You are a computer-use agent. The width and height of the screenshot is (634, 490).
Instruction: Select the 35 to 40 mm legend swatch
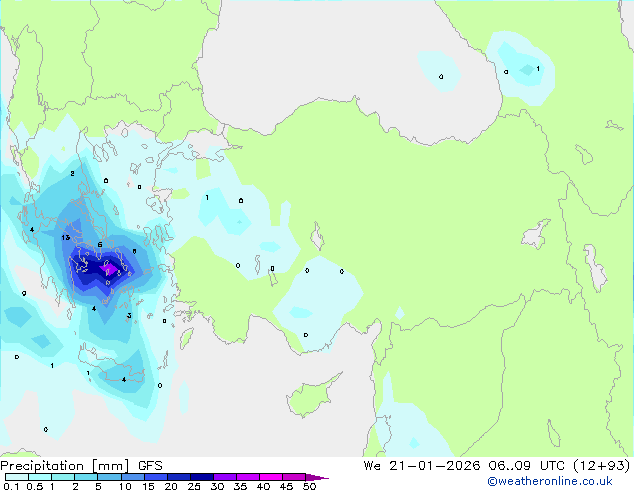coord(247,477)
